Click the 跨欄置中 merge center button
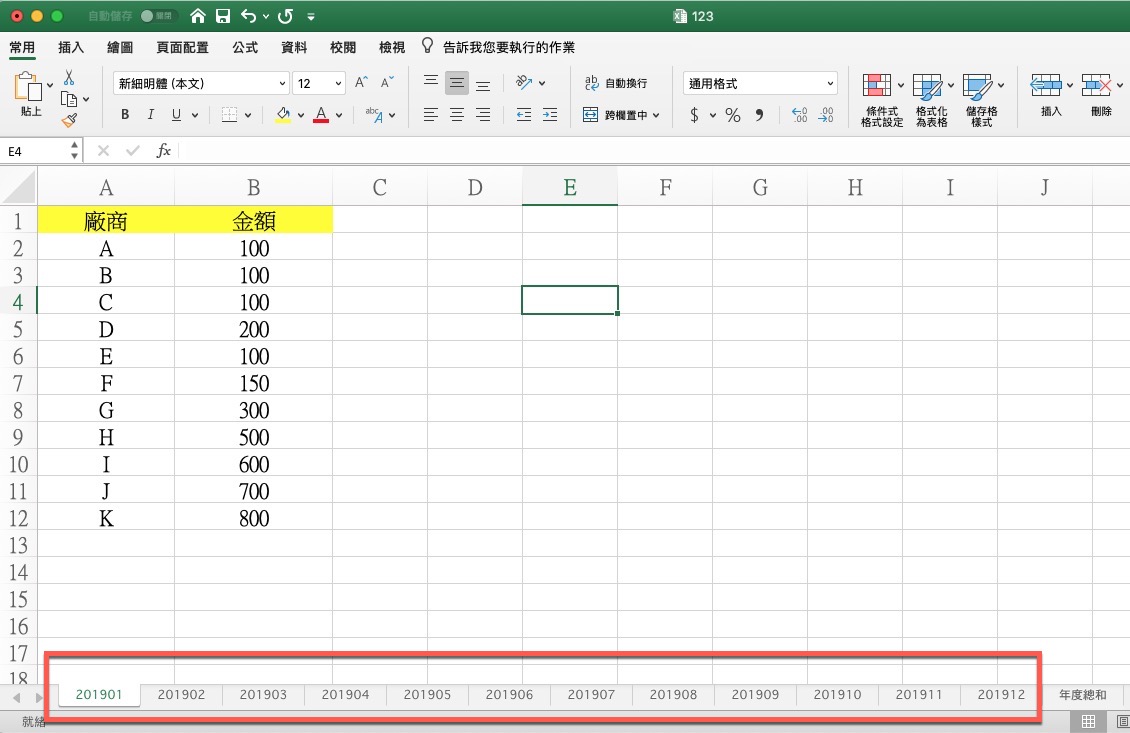The image size is (1130, 733). (621, 115)
